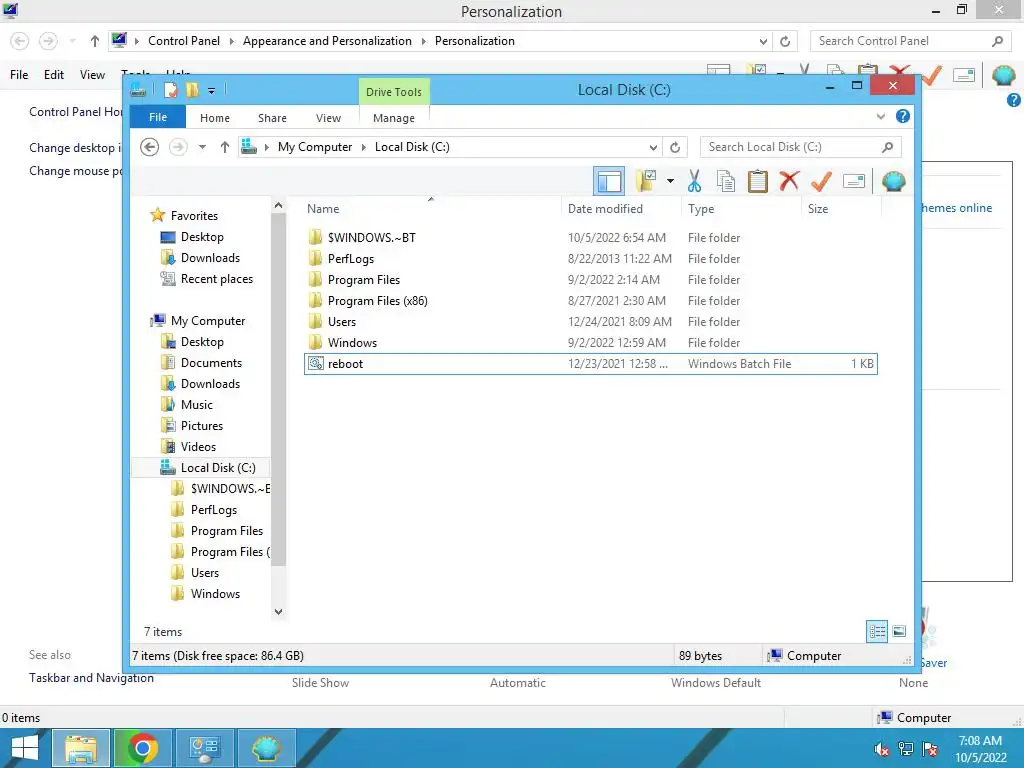Select Pictures under My Computer
1024x768 pixels.
pos(202,426)
